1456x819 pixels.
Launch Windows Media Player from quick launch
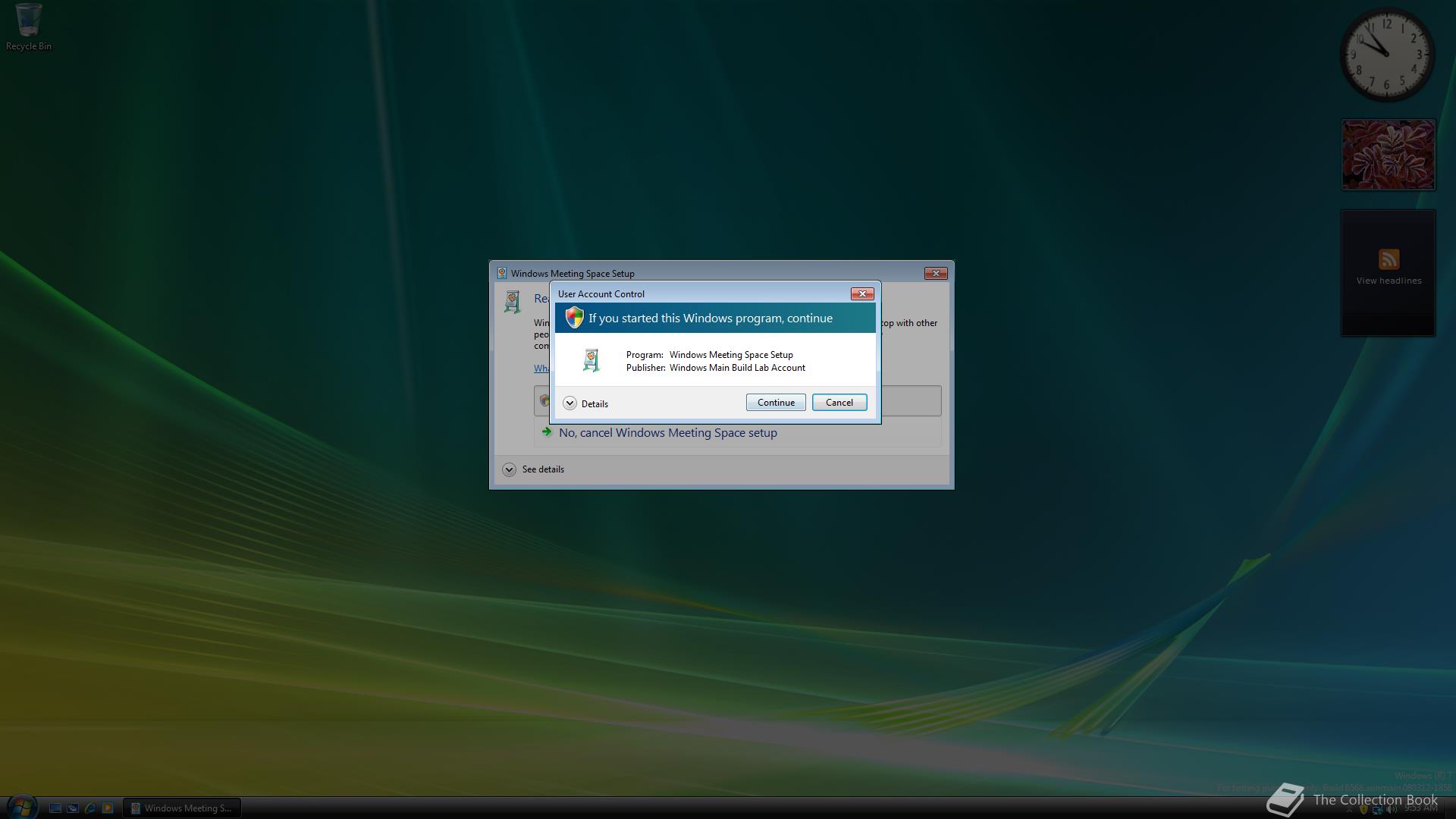108,808
